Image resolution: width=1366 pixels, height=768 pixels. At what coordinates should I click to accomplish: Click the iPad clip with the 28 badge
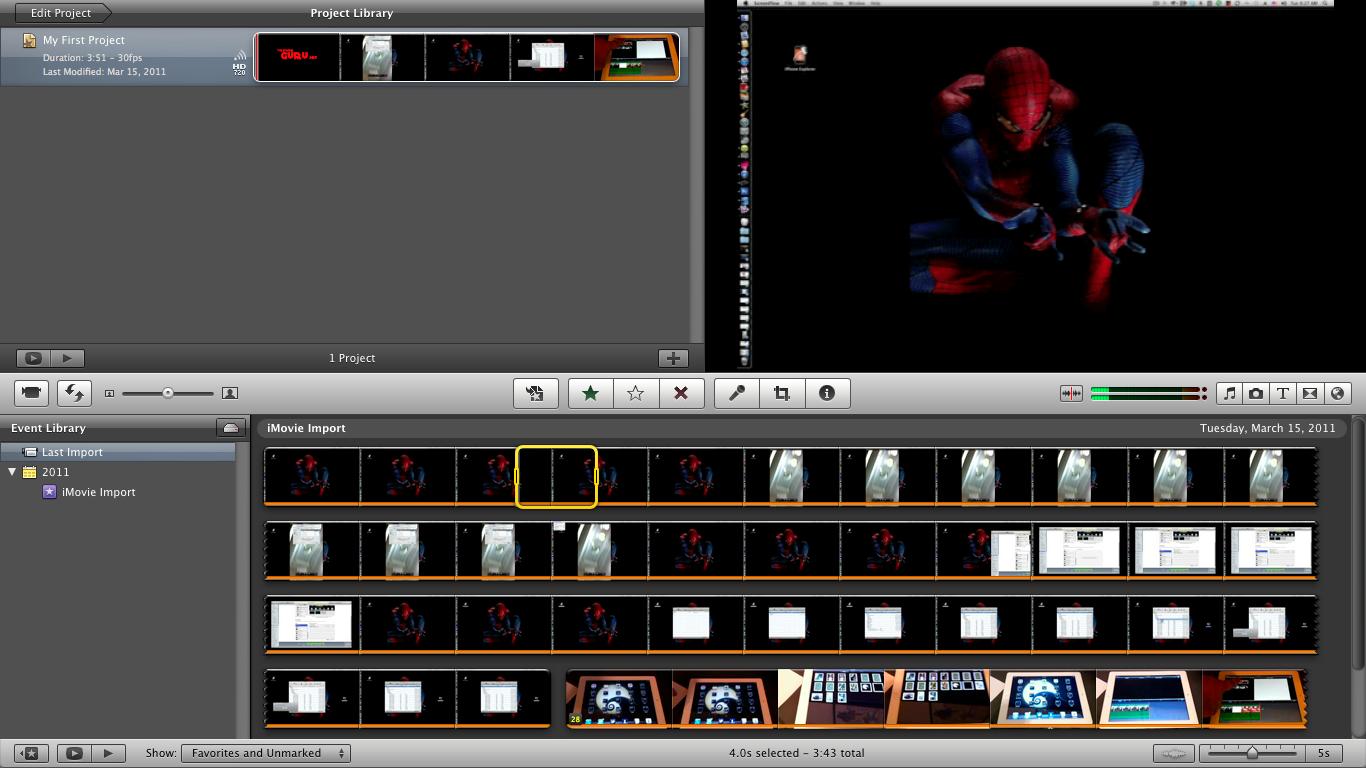[x=619, y=698]
